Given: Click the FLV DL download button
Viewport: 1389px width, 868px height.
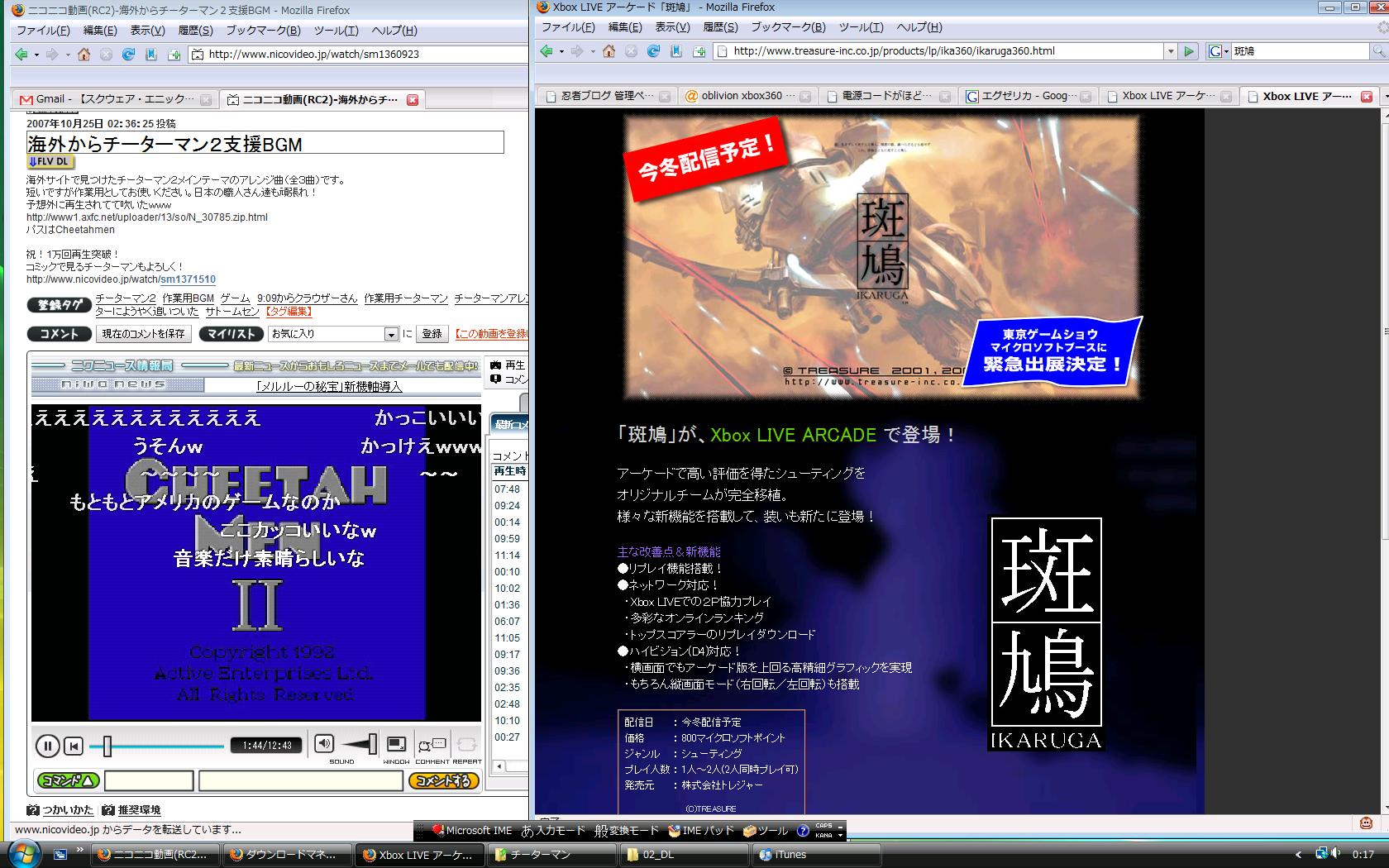Looking at the screenshot, I should 50,162.
